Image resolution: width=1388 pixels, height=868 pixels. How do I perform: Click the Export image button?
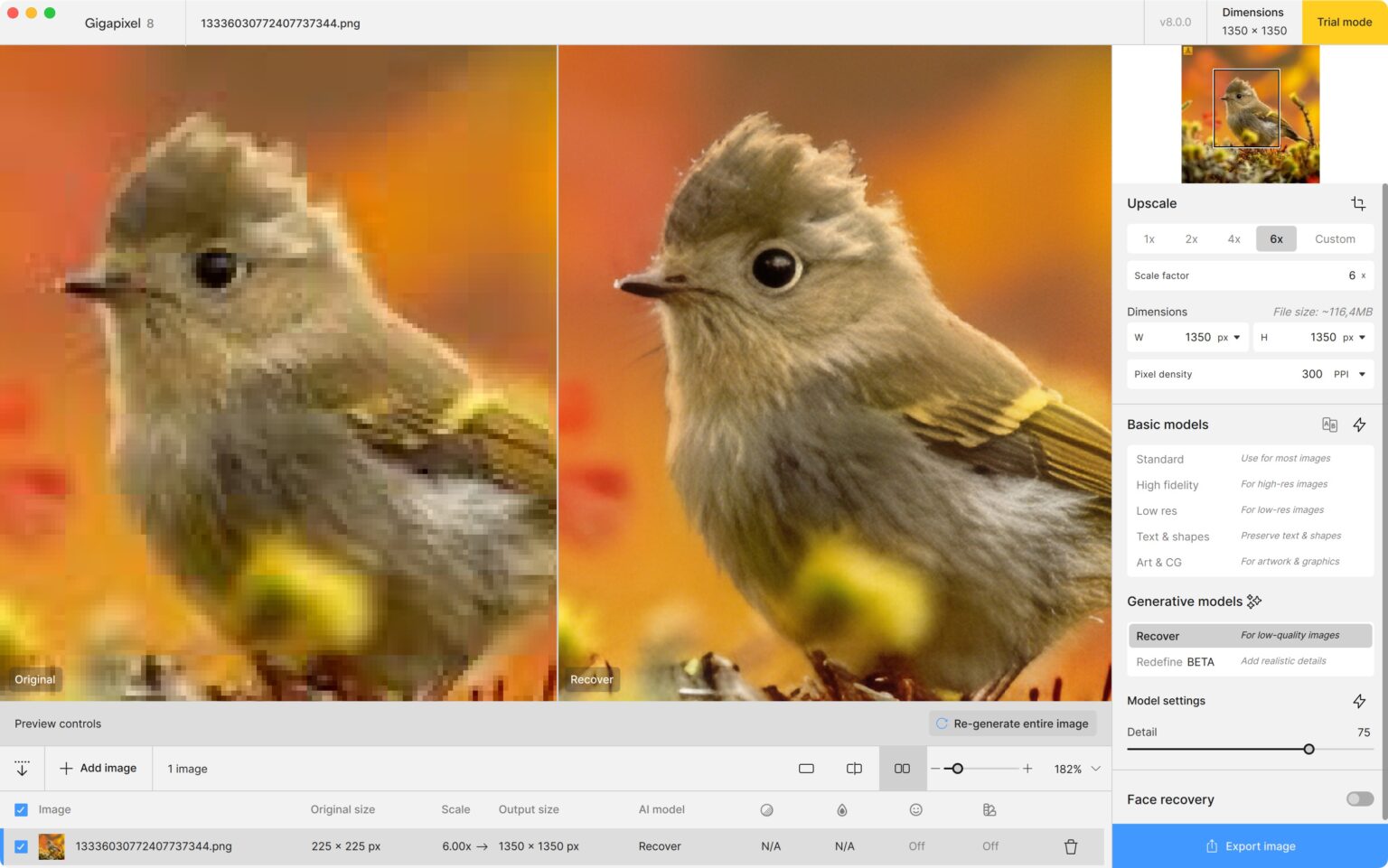tap(1250, 846)
